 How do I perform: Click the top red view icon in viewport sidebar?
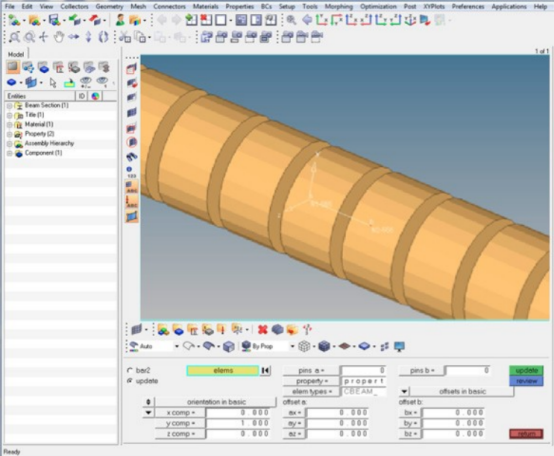pos(131,69)
